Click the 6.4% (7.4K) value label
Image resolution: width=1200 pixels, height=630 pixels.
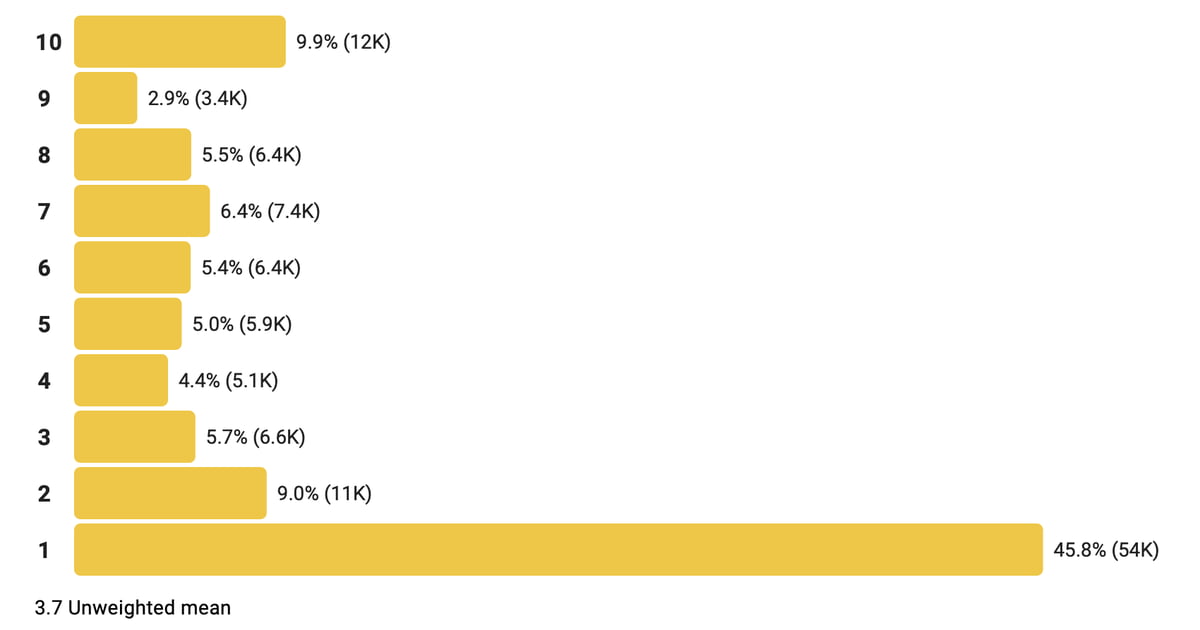pyautogui.click(x=270, y=212)
